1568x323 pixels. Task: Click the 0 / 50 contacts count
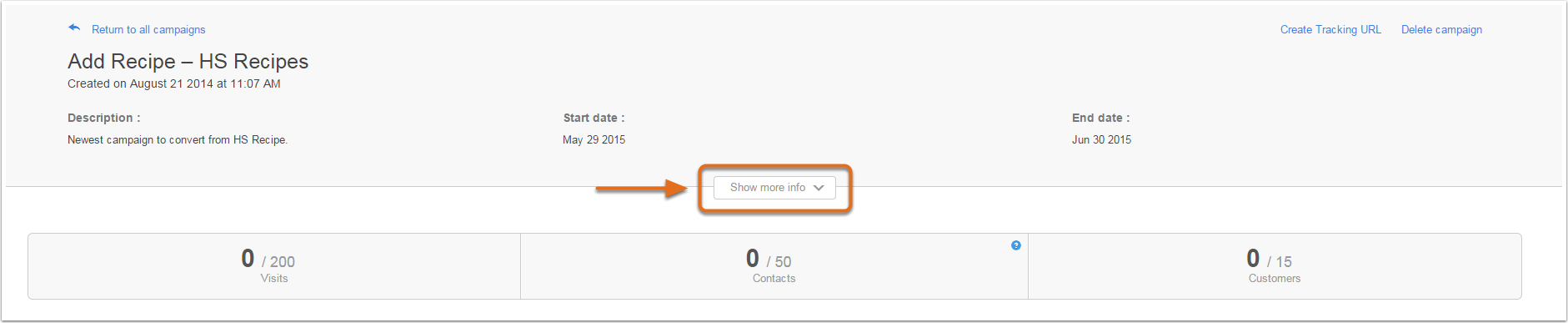769,260
